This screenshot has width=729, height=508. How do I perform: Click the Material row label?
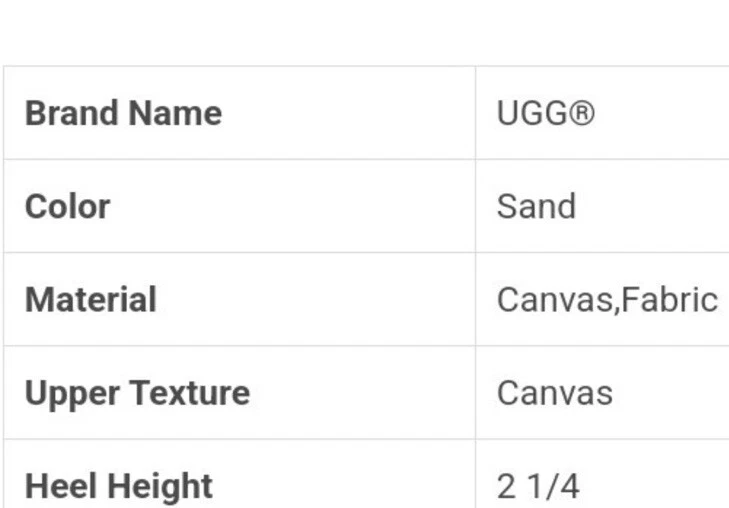point(90,300)
